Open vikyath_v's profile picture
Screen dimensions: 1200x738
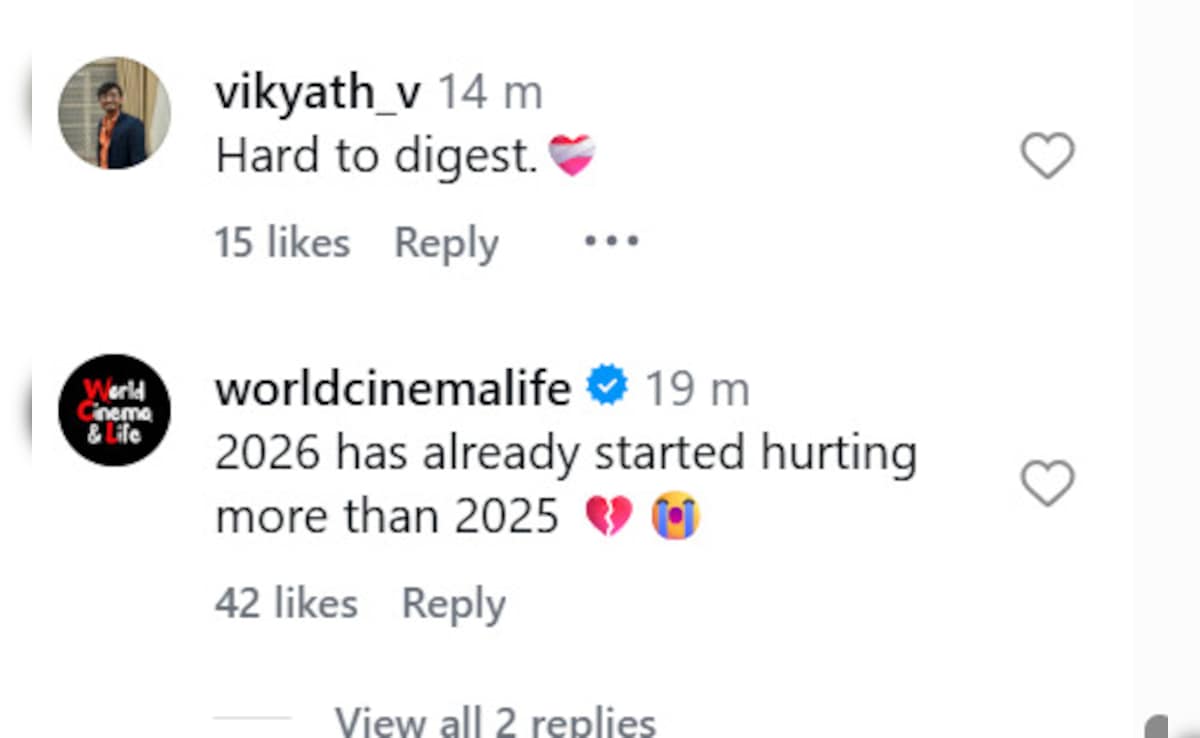(114, 113)
